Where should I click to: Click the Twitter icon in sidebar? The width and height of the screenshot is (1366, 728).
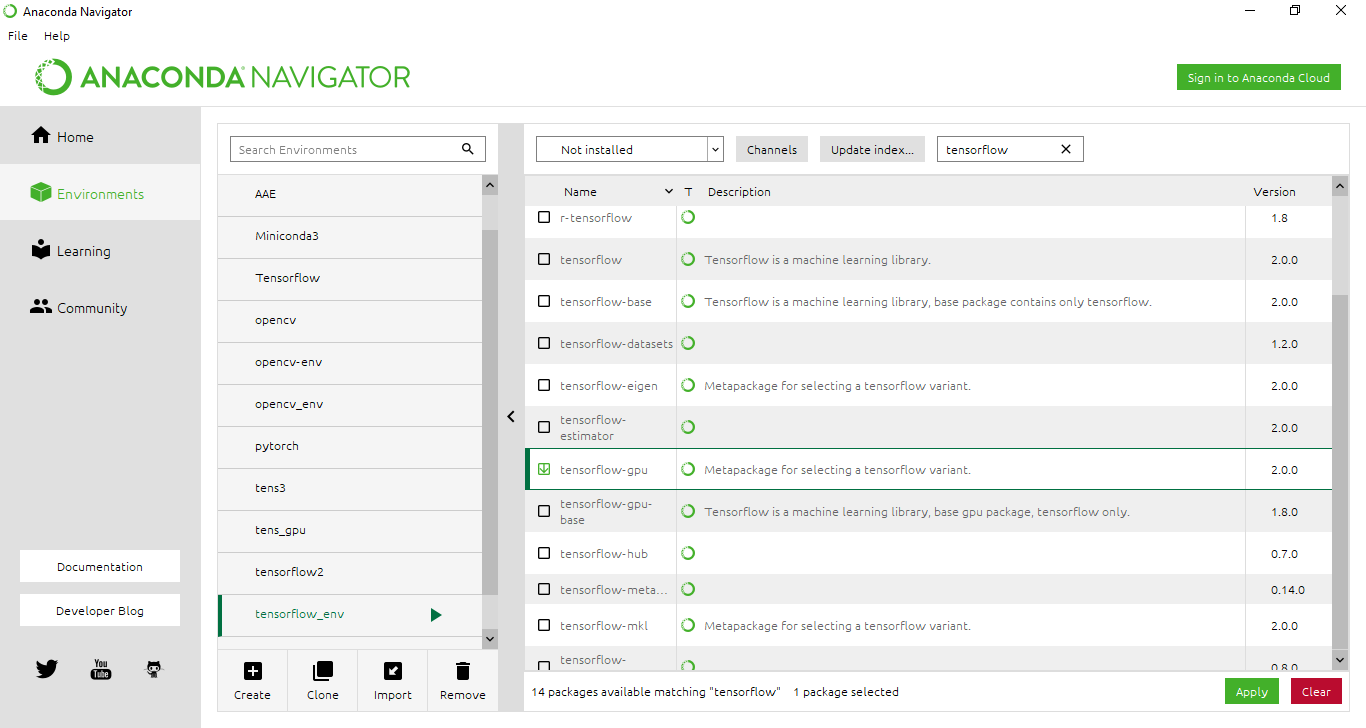coord(47,669)
